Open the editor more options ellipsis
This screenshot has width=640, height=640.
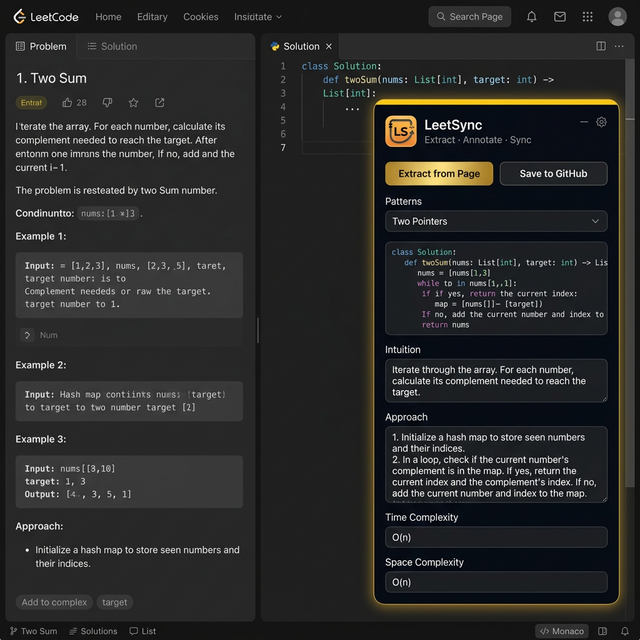pos(619,46)
